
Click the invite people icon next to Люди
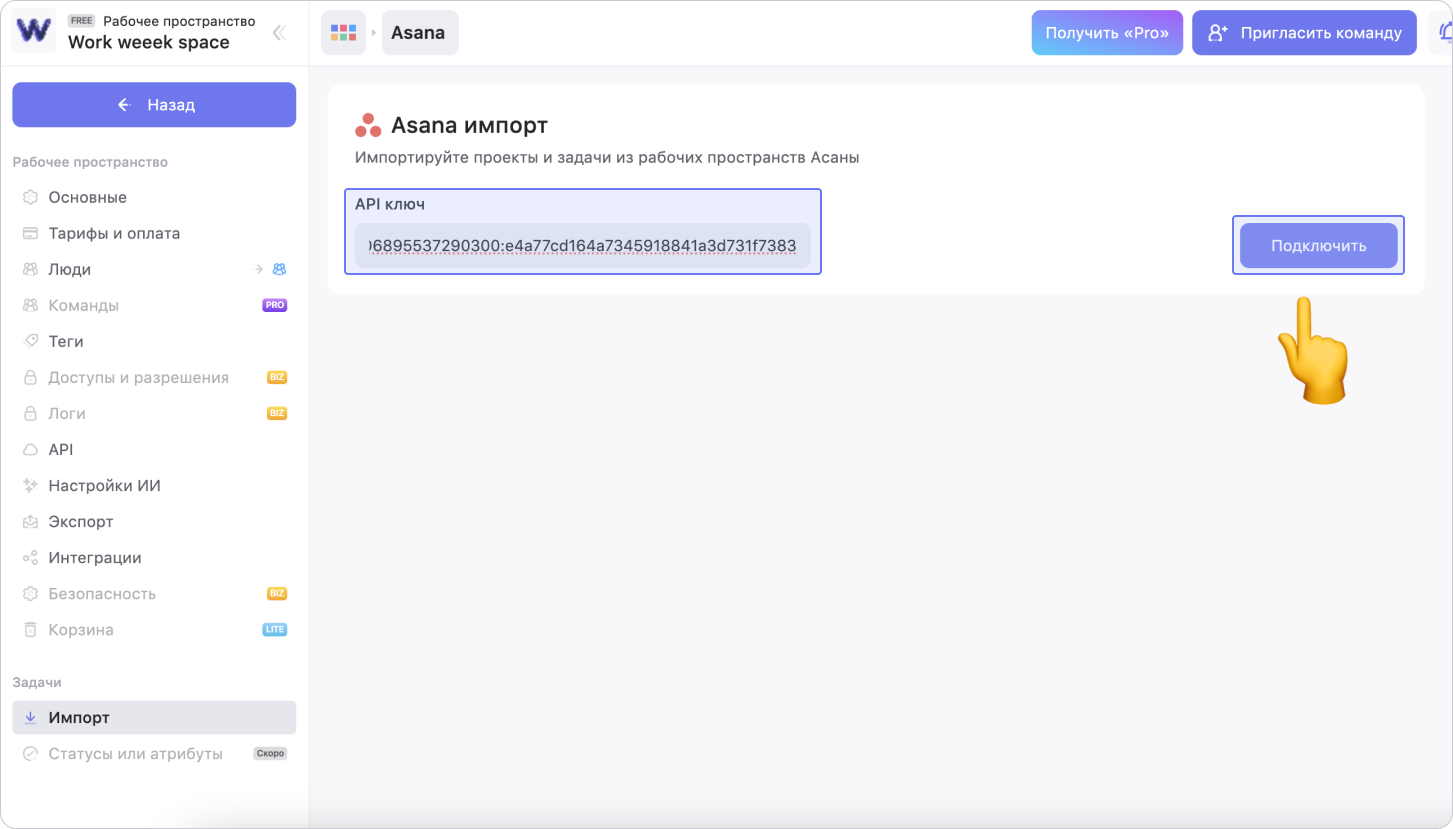(x=279, y=269)
